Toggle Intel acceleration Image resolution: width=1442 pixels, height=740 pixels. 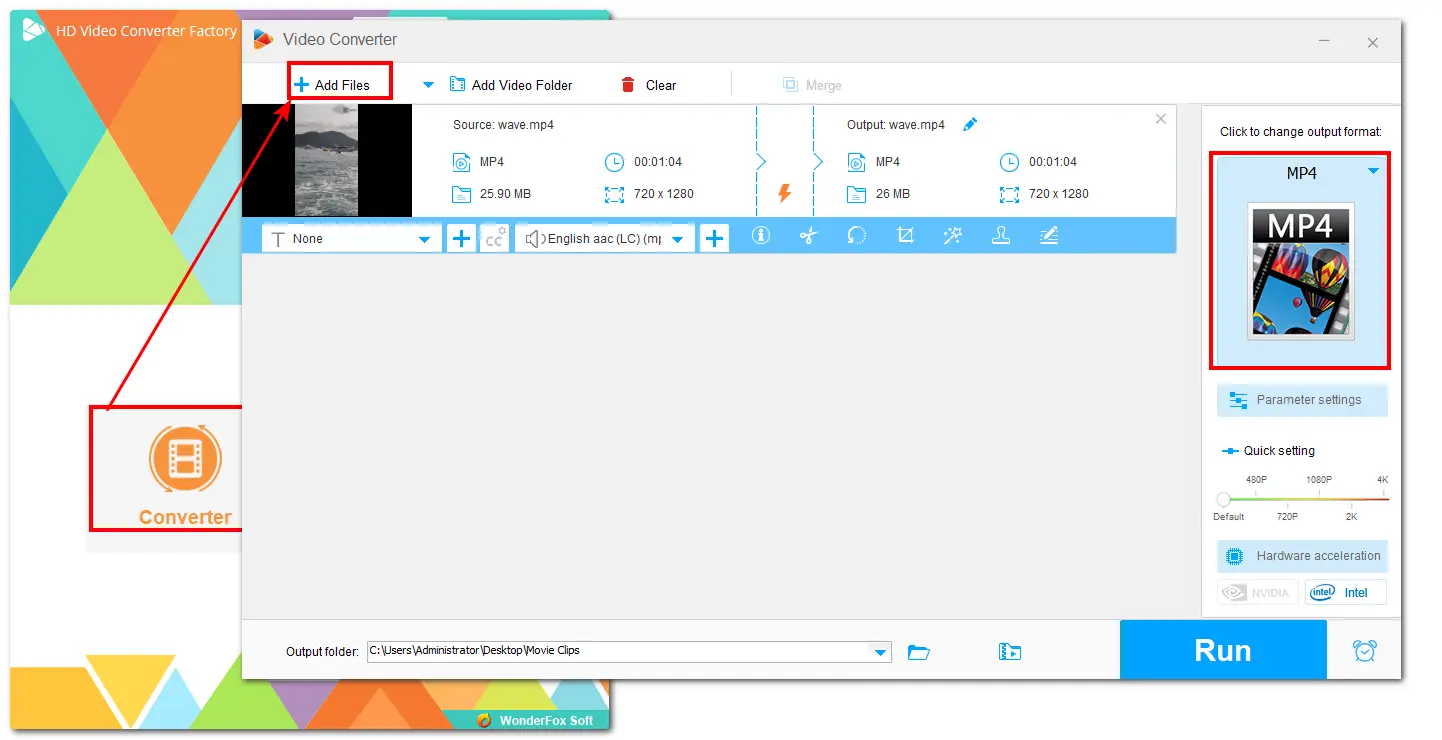[x=1345, y=592]
